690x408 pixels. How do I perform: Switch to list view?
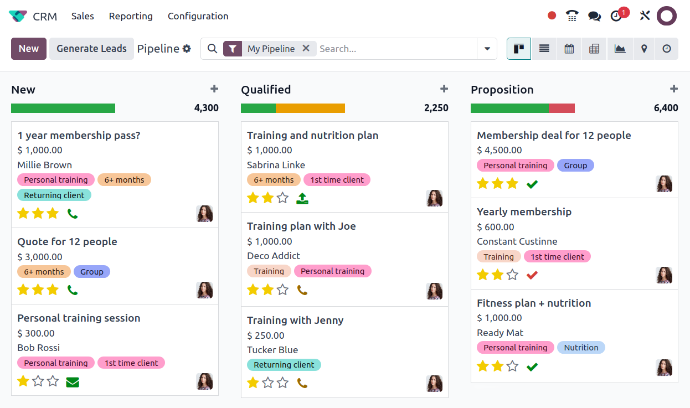click(x=544, y=48)
